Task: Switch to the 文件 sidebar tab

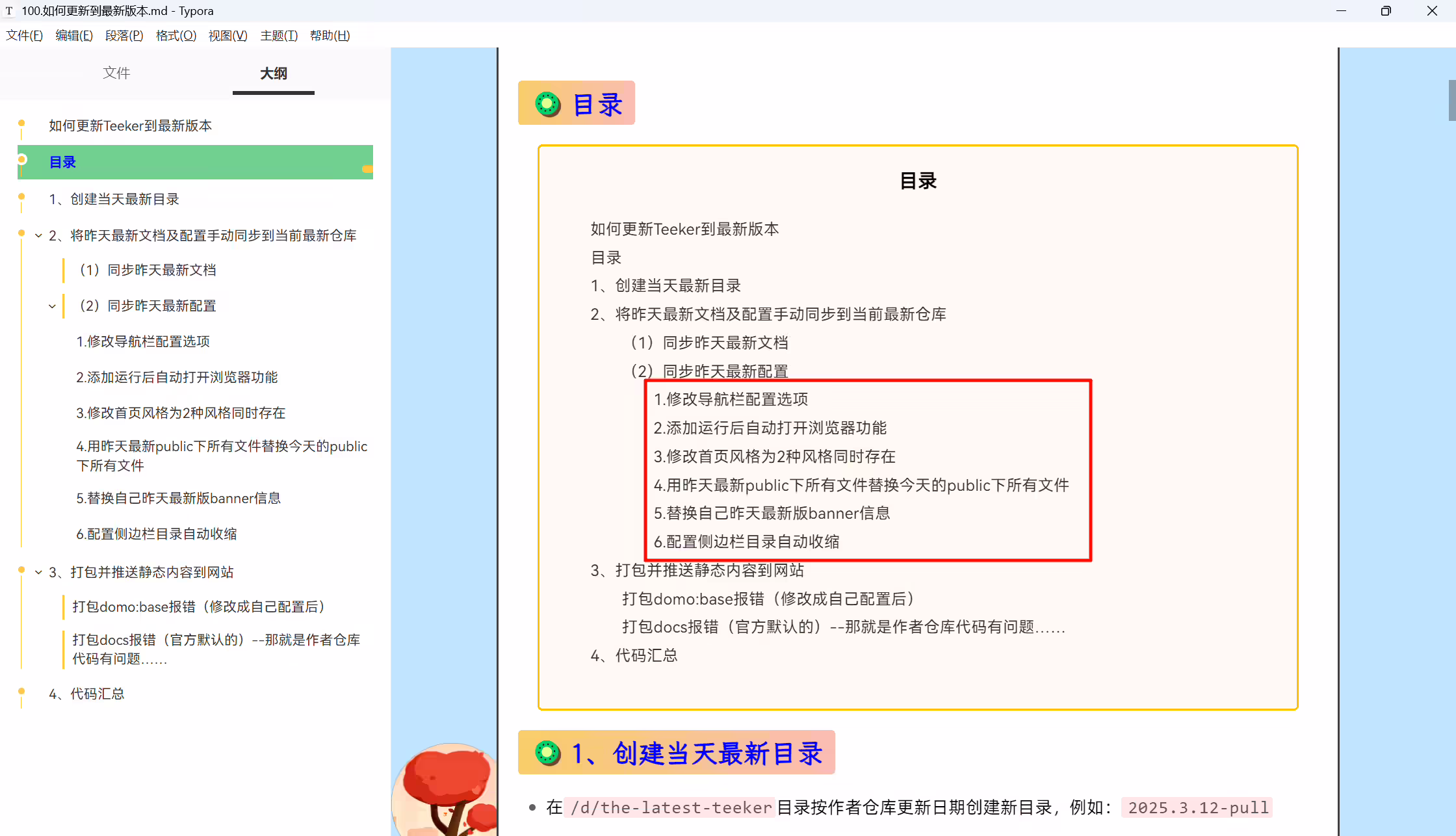Action: point(116,73)
